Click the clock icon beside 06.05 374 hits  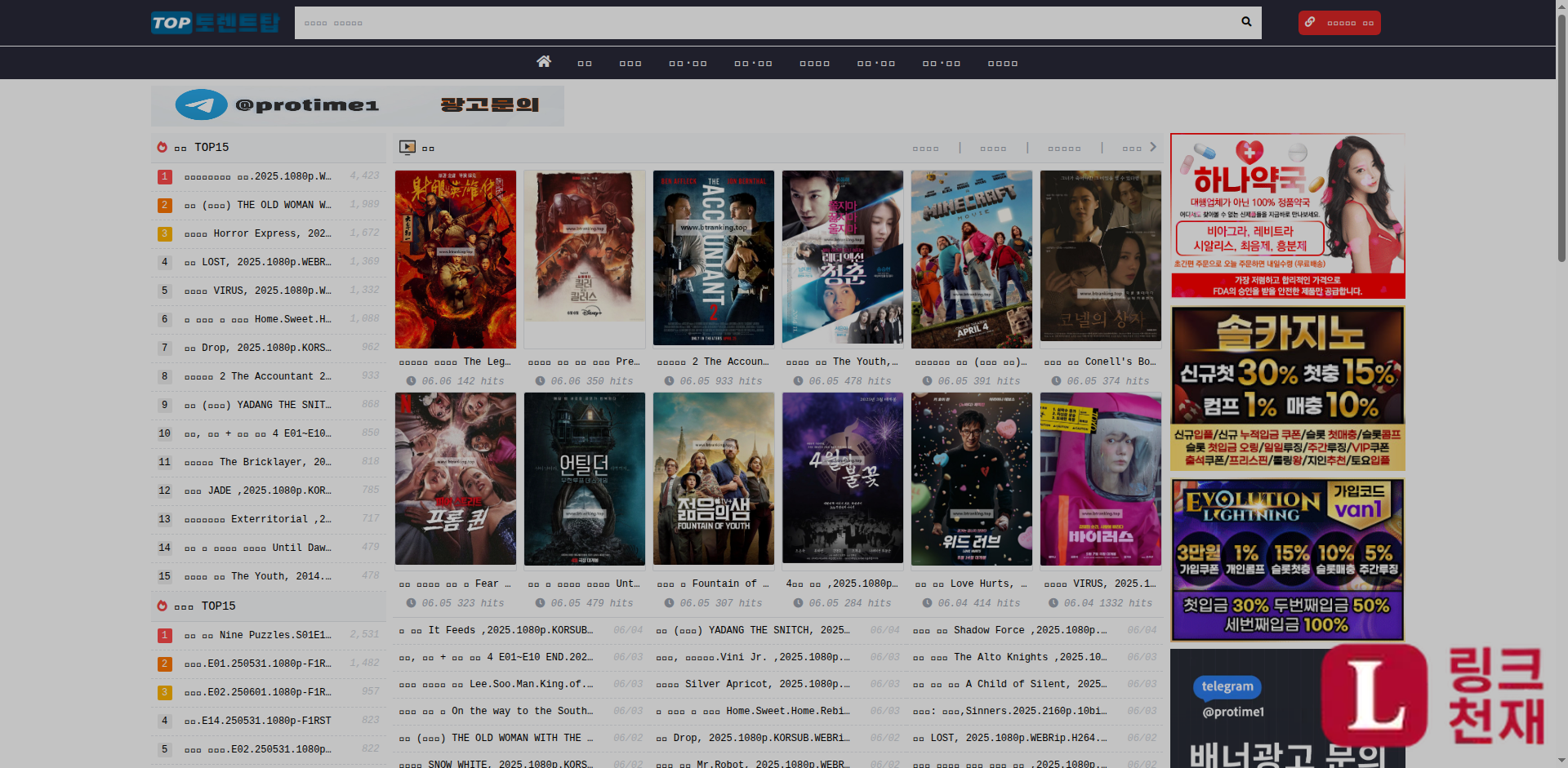(x=1056, y=381)
